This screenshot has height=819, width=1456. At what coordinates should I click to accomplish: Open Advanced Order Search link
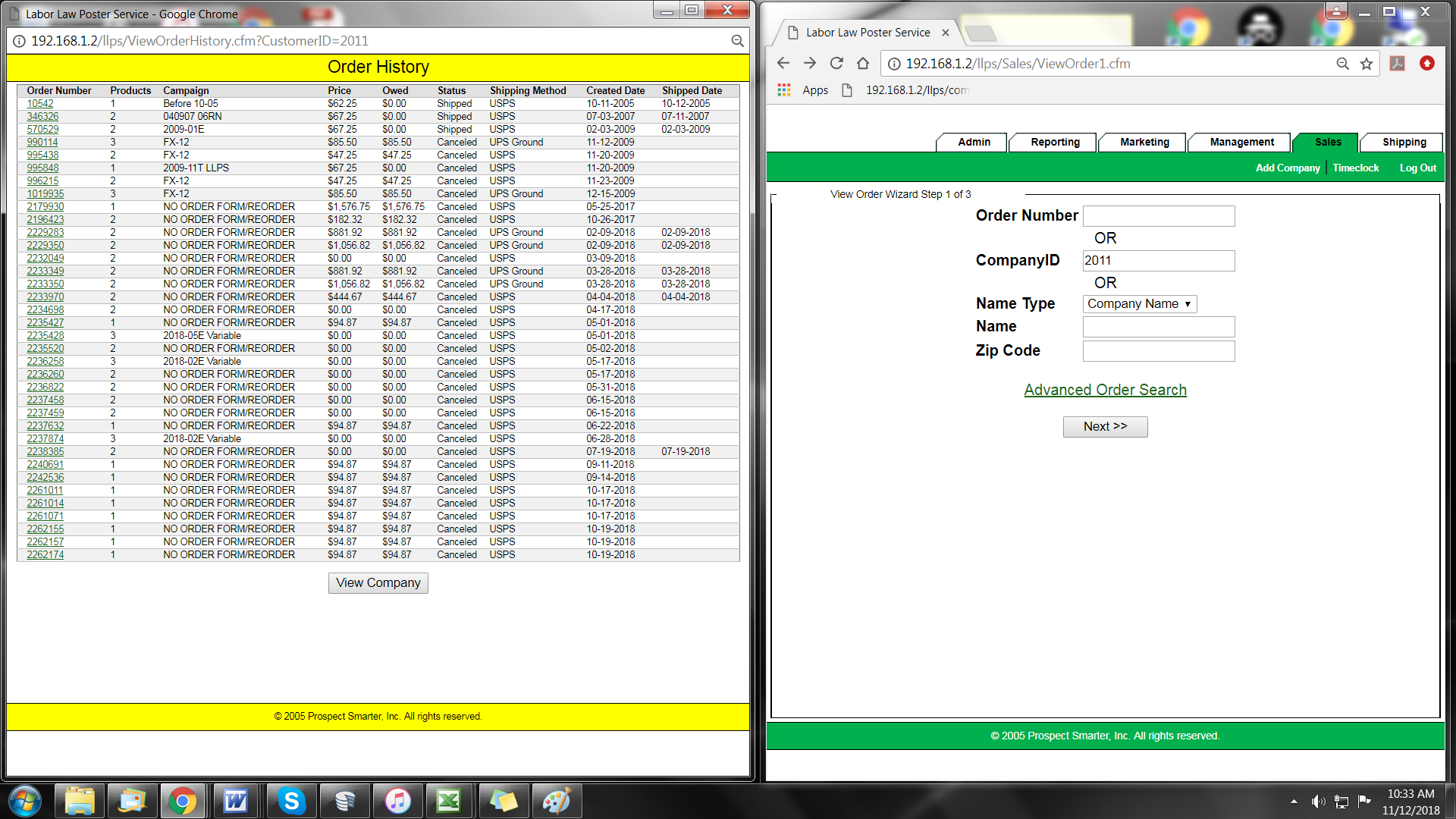pyautogui.click(x=1105, y=390)
